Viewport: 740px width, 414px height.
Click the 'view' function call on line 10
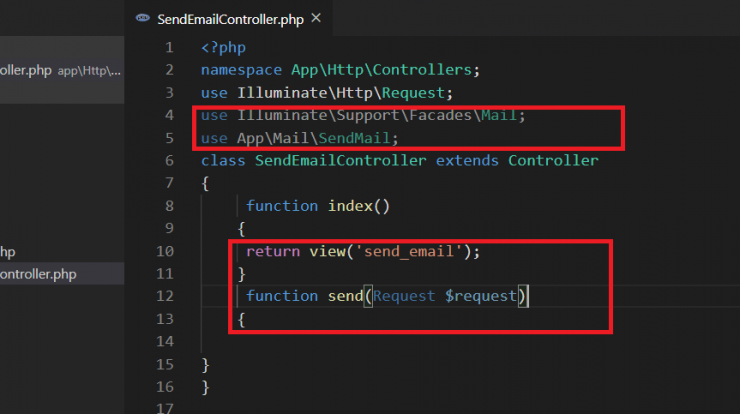(328, 252)
